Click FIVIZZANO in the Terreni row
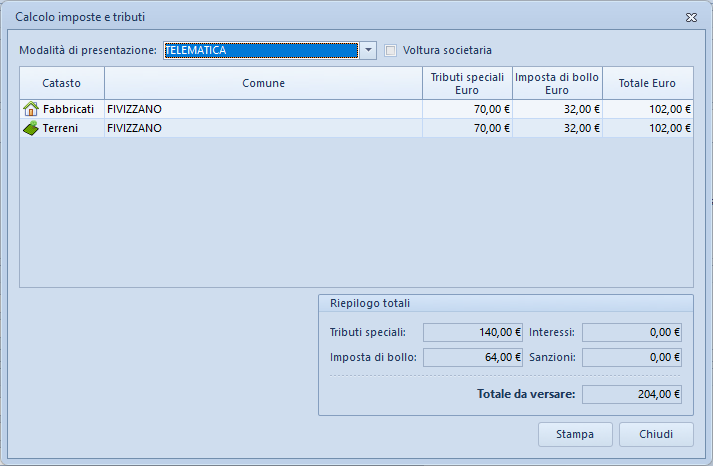 (134, 128)
